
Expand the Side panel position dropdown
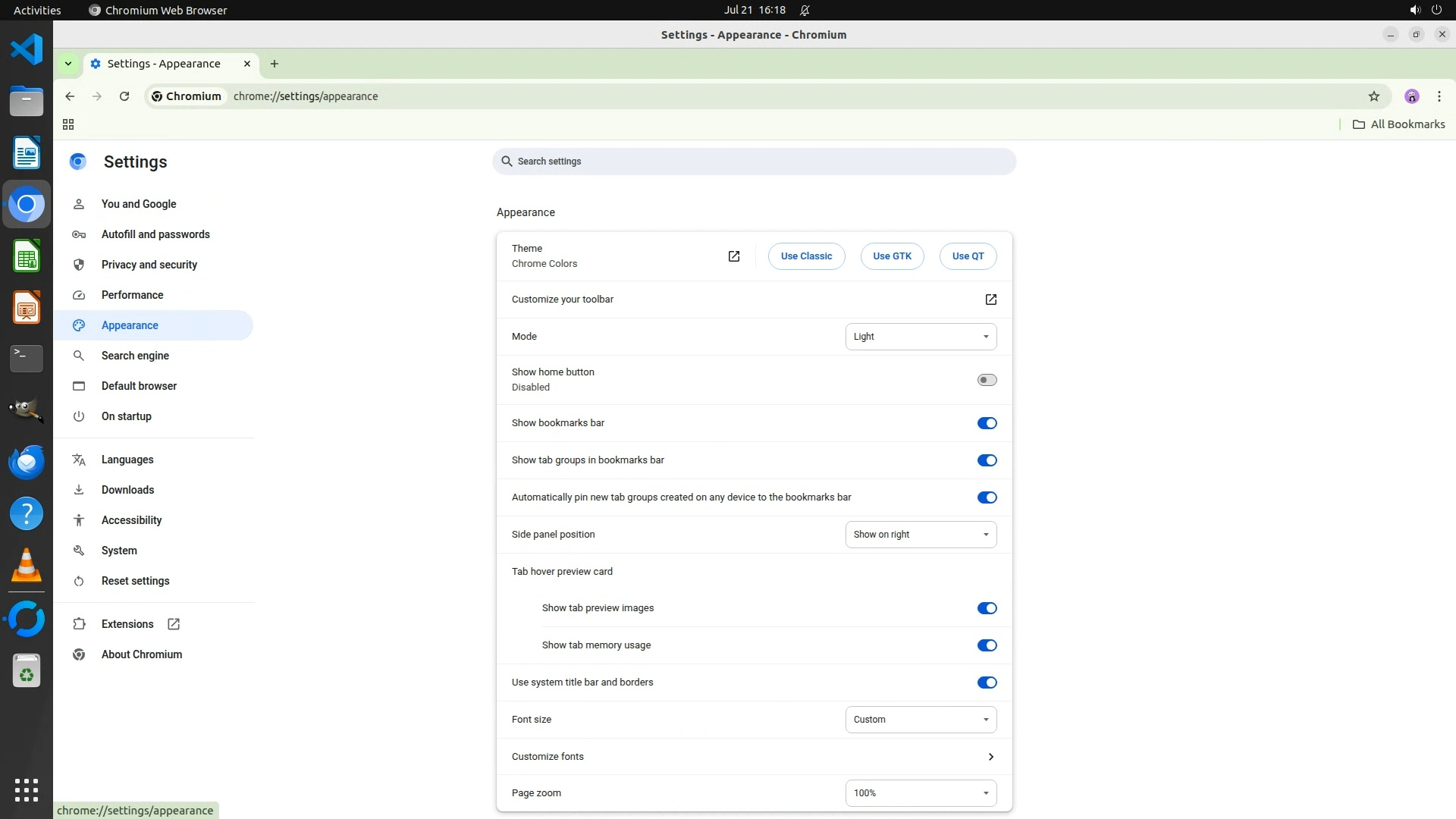coord(921,535)
